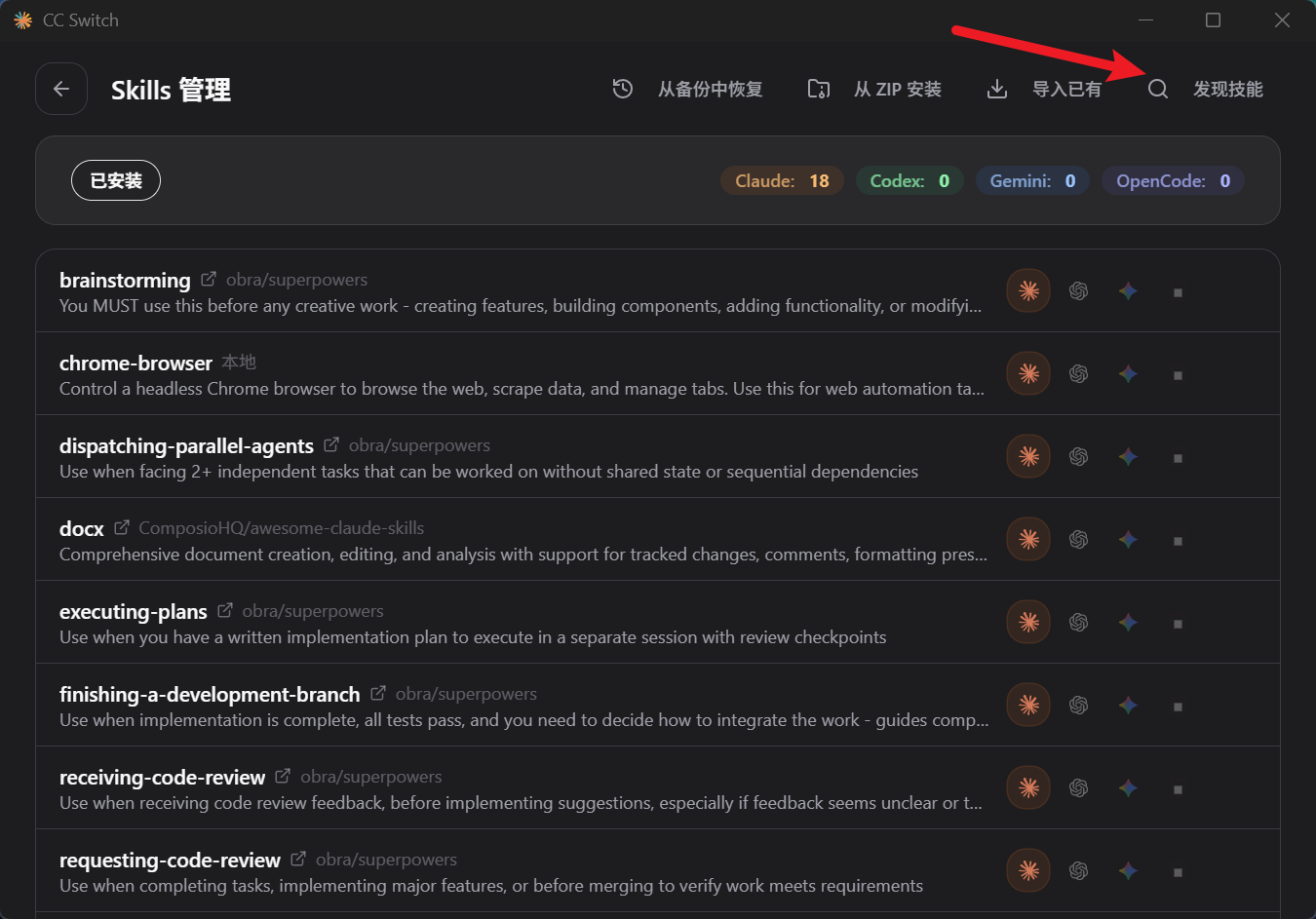Enable OpenCode for the docx skill
The image size is (1316, 919).
coord(1178,540)
